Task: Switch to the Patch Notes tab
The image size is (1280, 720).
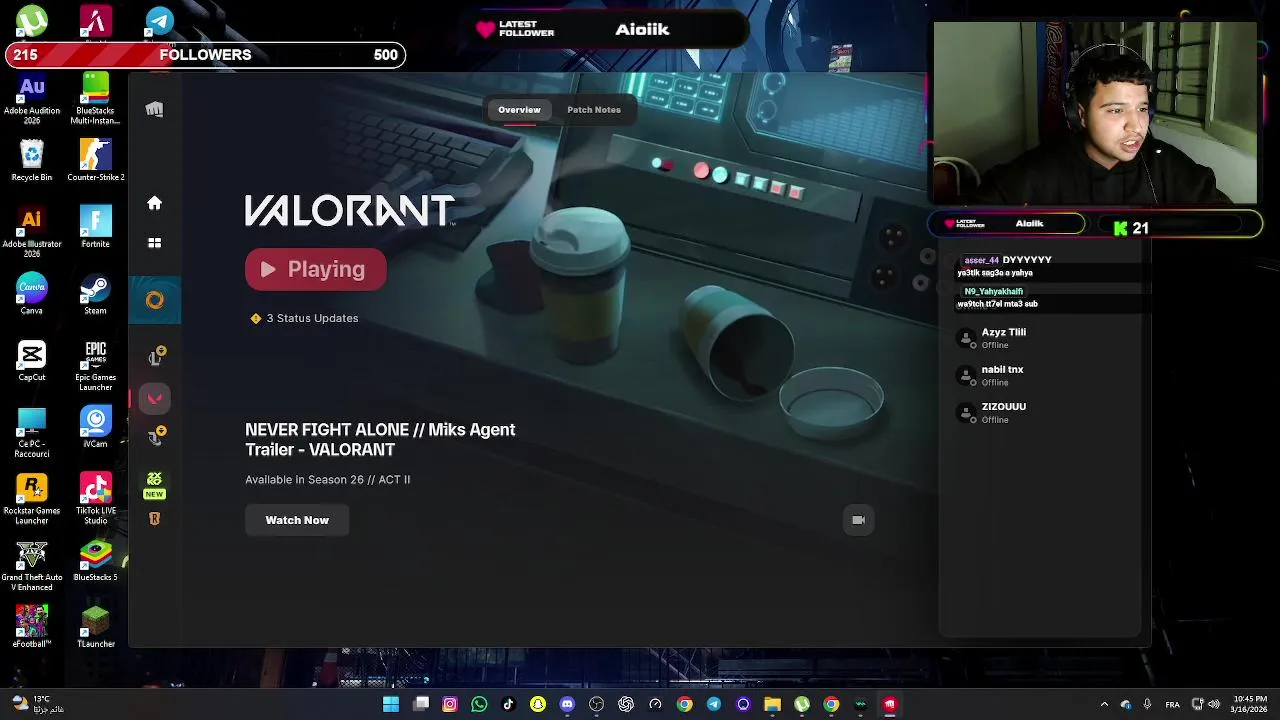Action: (594, 110)
